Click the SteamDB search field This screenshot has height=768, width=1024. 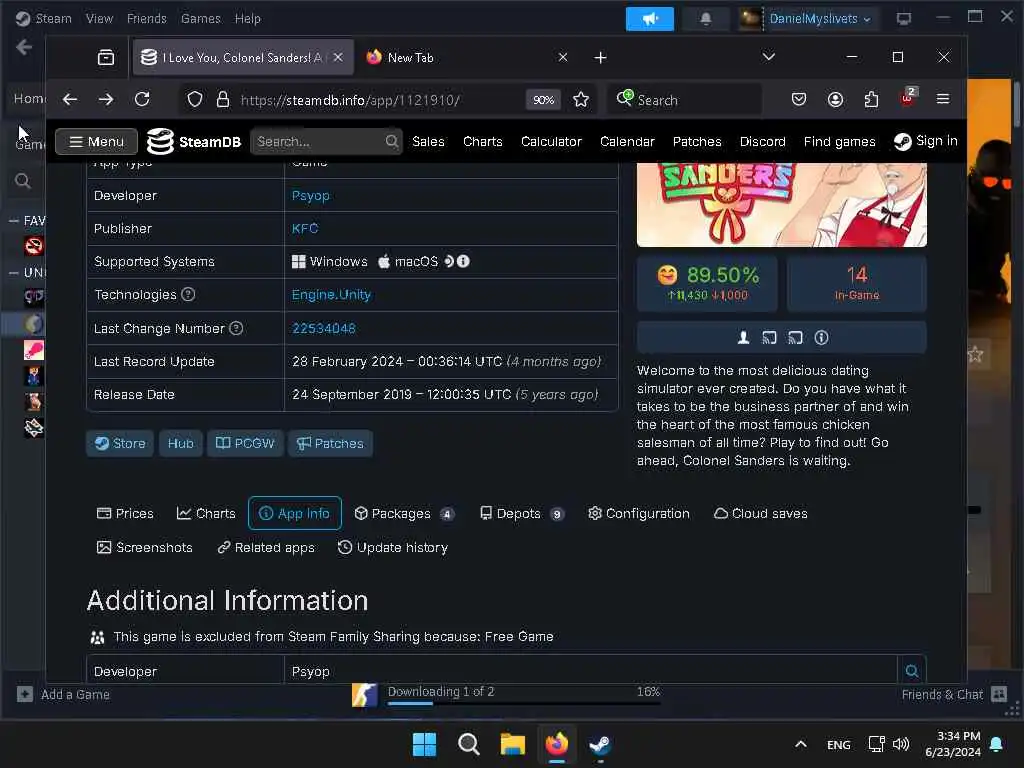326,142
